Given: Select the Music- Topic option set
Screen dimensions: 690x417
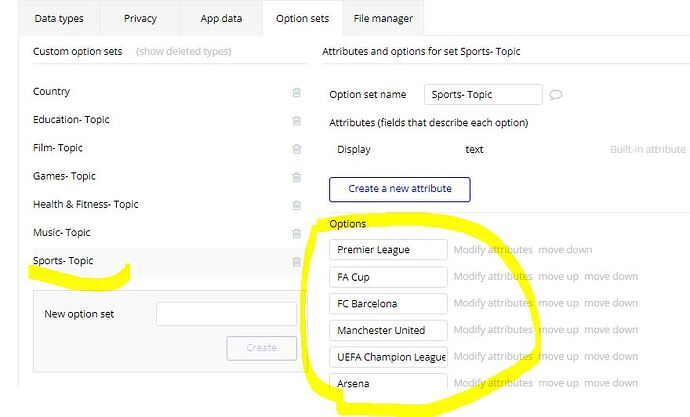Looking at the screenshot, I should pyautogui.click(x=62, y=233).
